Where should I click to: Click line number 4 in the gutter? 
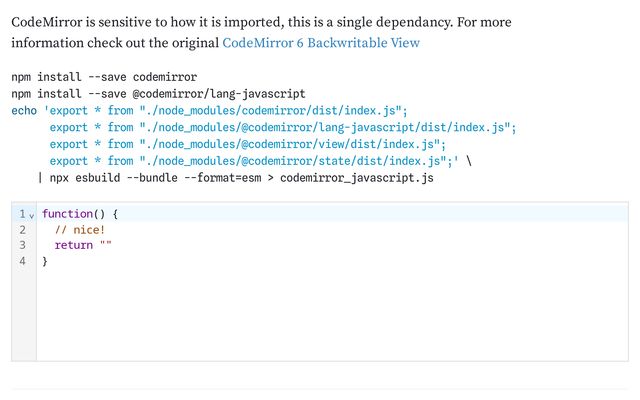(x=22, y=261)
